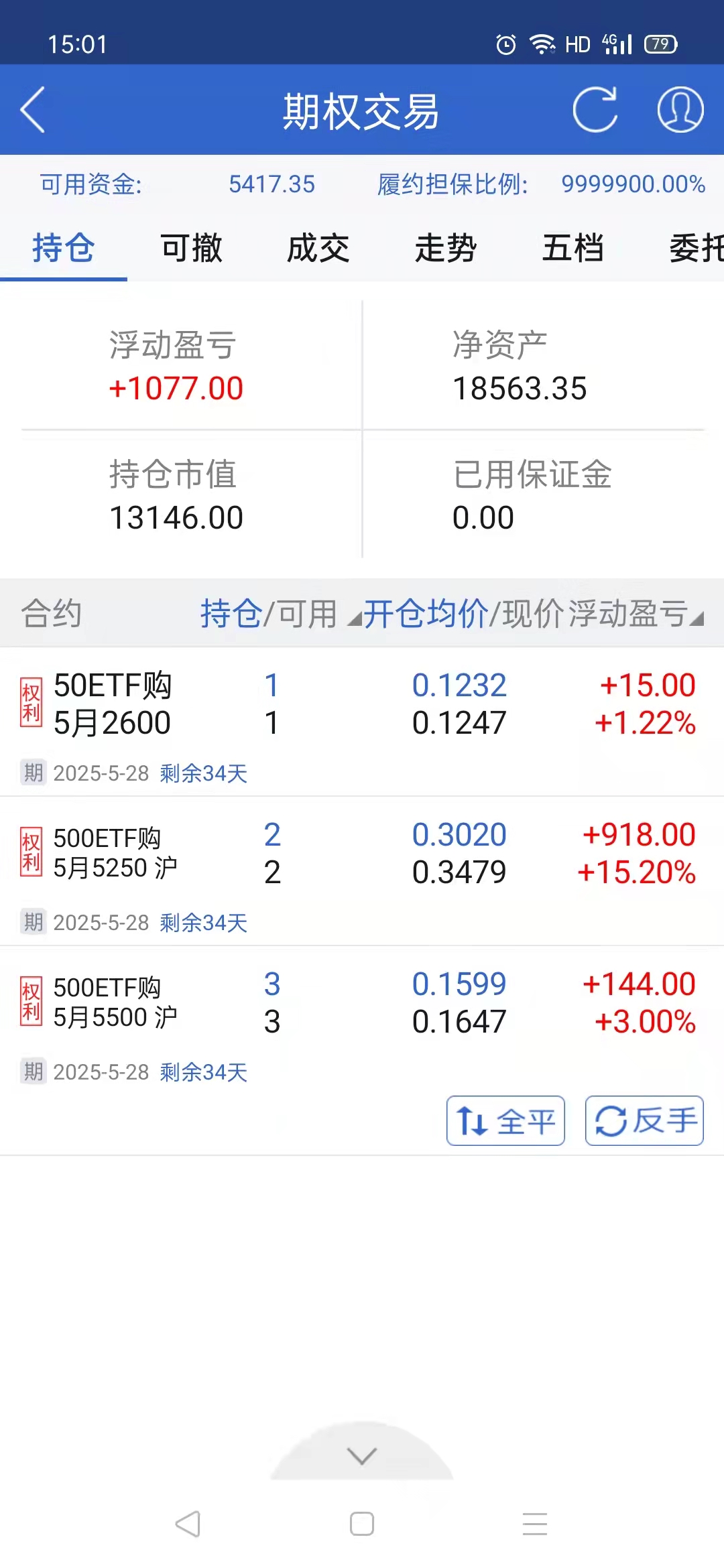The height and width of the screenshot is (1568, 724).
Task: Select the 走势 tab
Action: point(446,249)
